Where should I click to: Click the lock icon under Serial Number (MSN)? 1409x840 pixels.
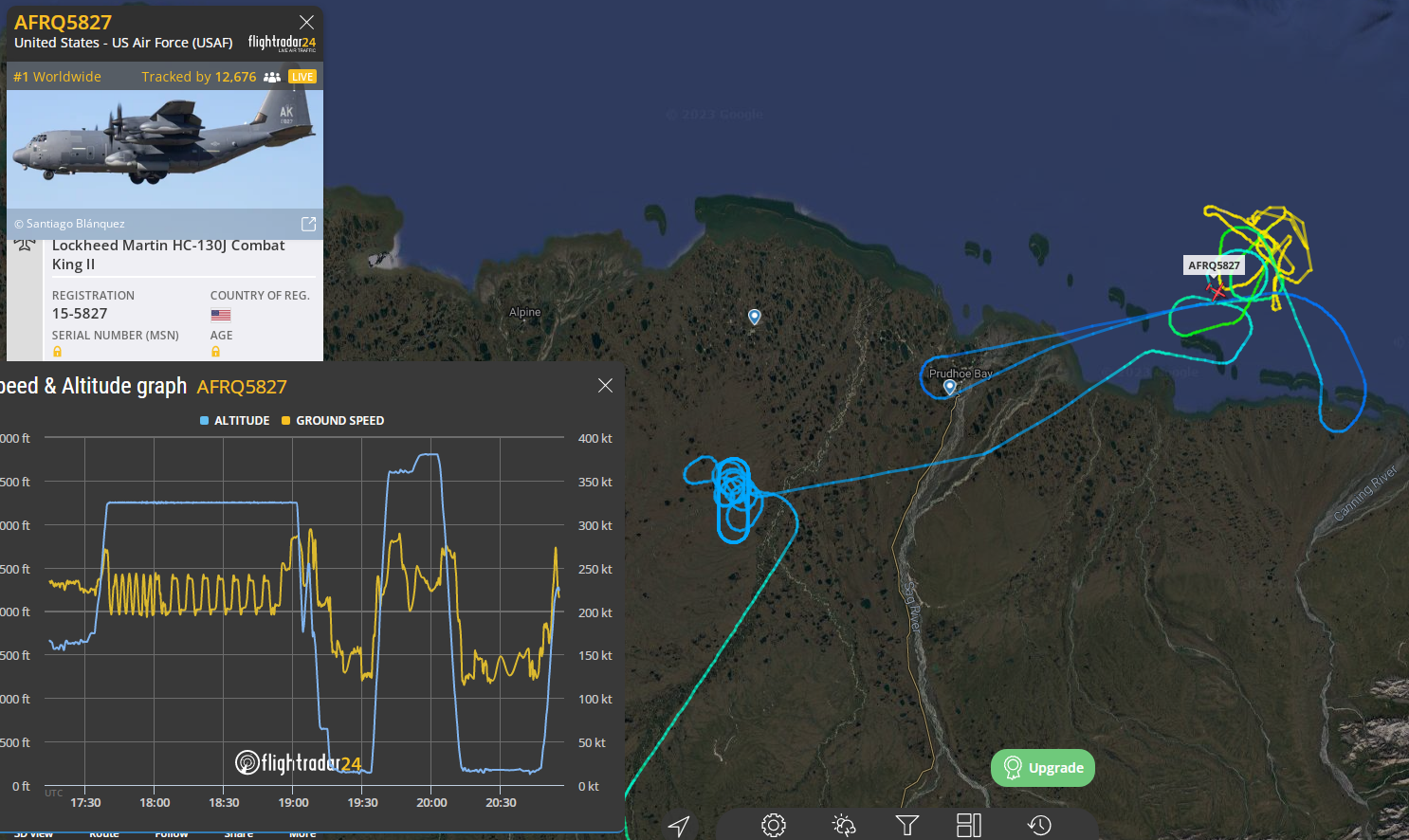coord(57,352)
